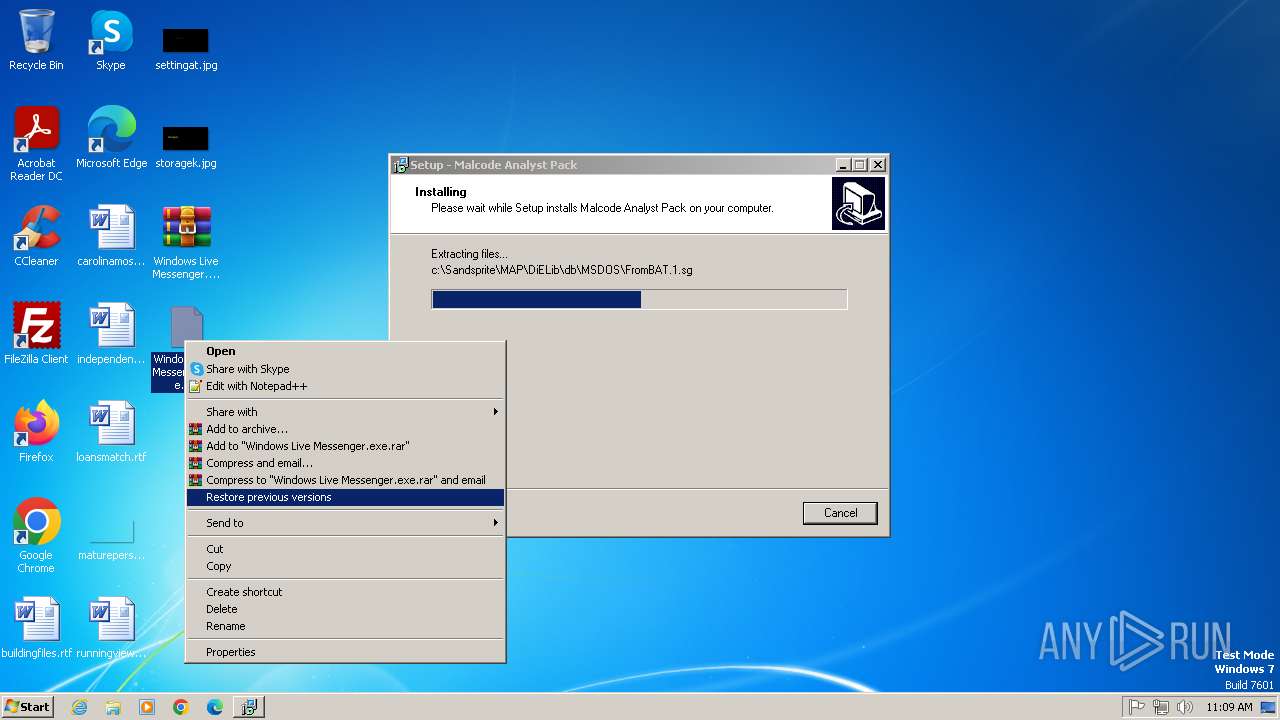Screen dimensions: 1280x720
Task: Open Chrome from the taskbar
Action: coord(181,707)
